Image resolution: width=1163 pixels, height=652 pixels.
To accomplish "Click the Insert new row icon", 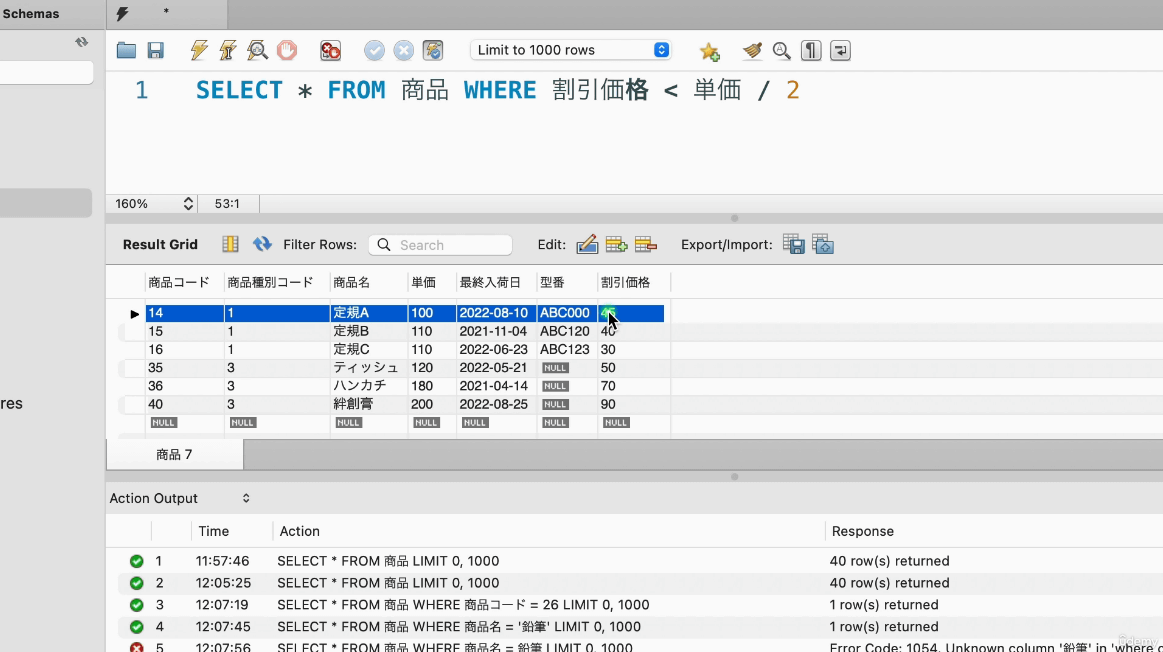I will click(617, 244).
